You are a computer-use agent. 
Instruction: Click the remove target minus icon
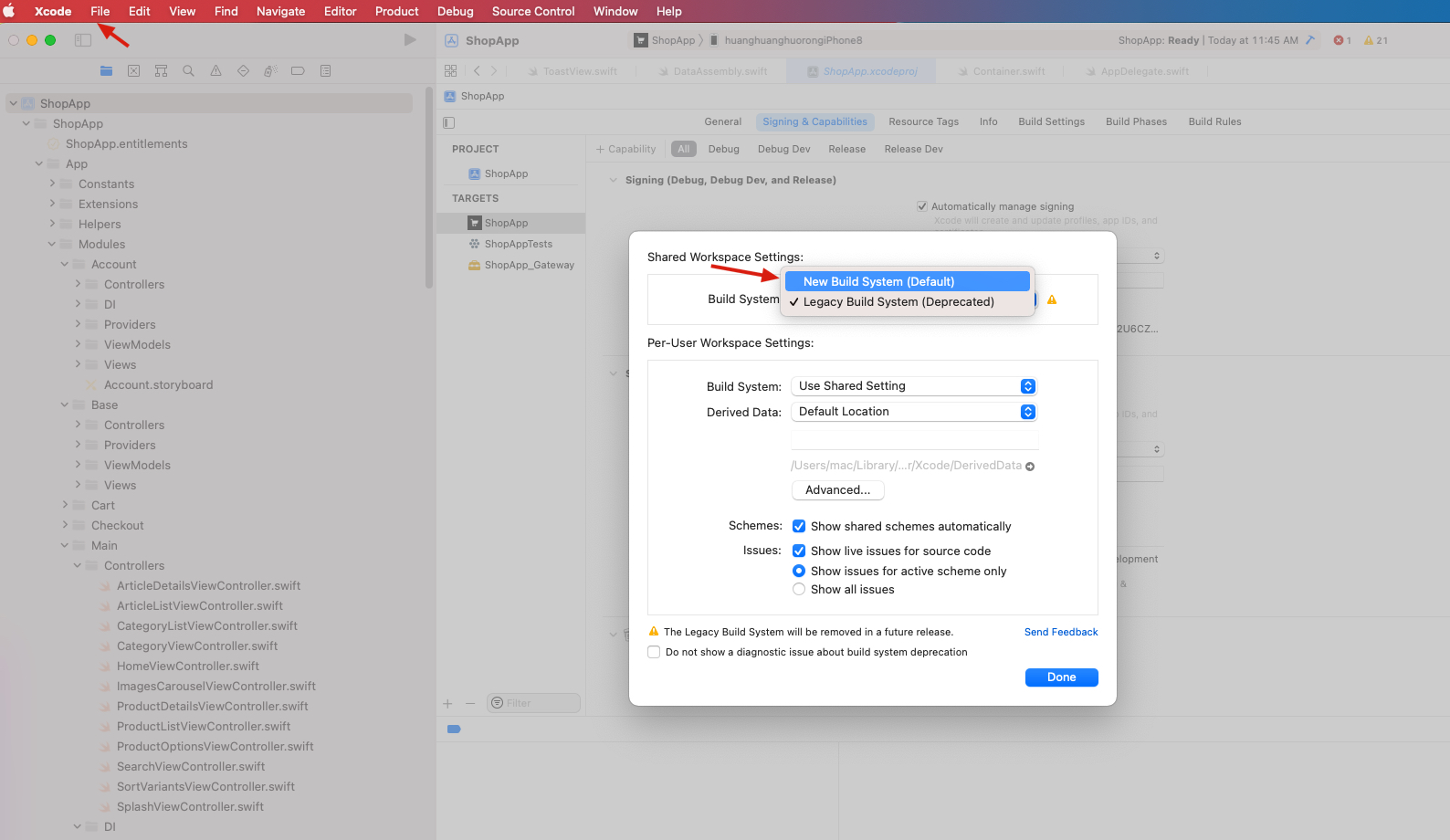tap(470, 703)
